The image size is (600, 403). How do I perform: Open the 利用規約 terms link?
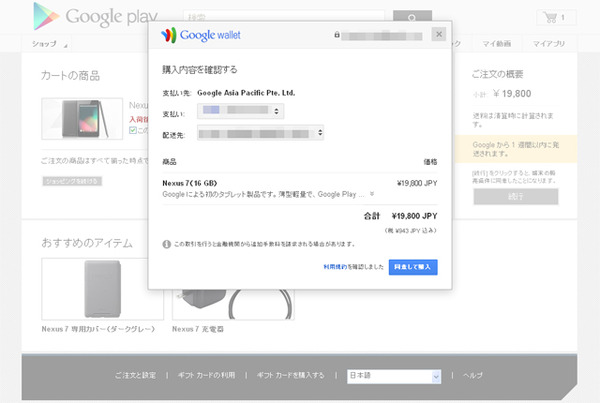point(335,267)
